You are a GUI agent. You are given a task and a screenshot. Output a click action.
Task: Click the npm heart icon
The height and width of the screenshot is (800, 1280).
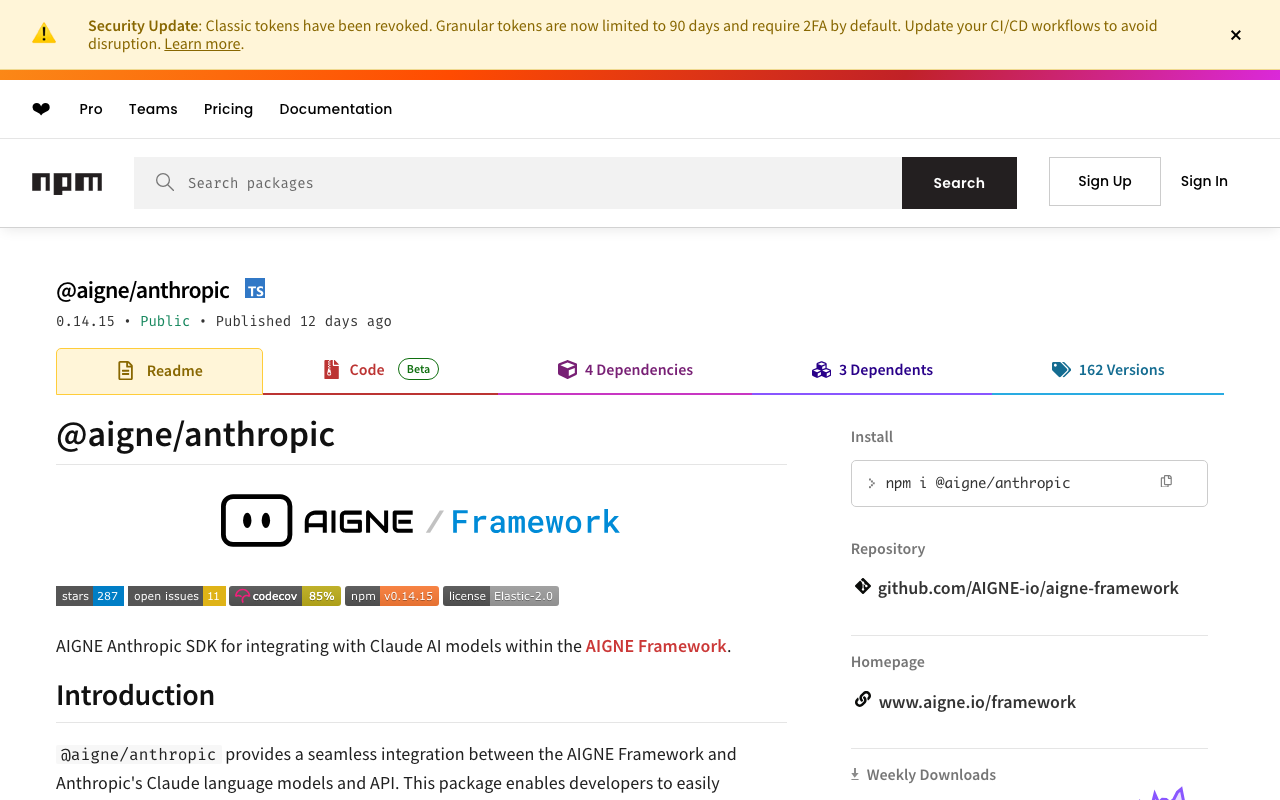41,109
